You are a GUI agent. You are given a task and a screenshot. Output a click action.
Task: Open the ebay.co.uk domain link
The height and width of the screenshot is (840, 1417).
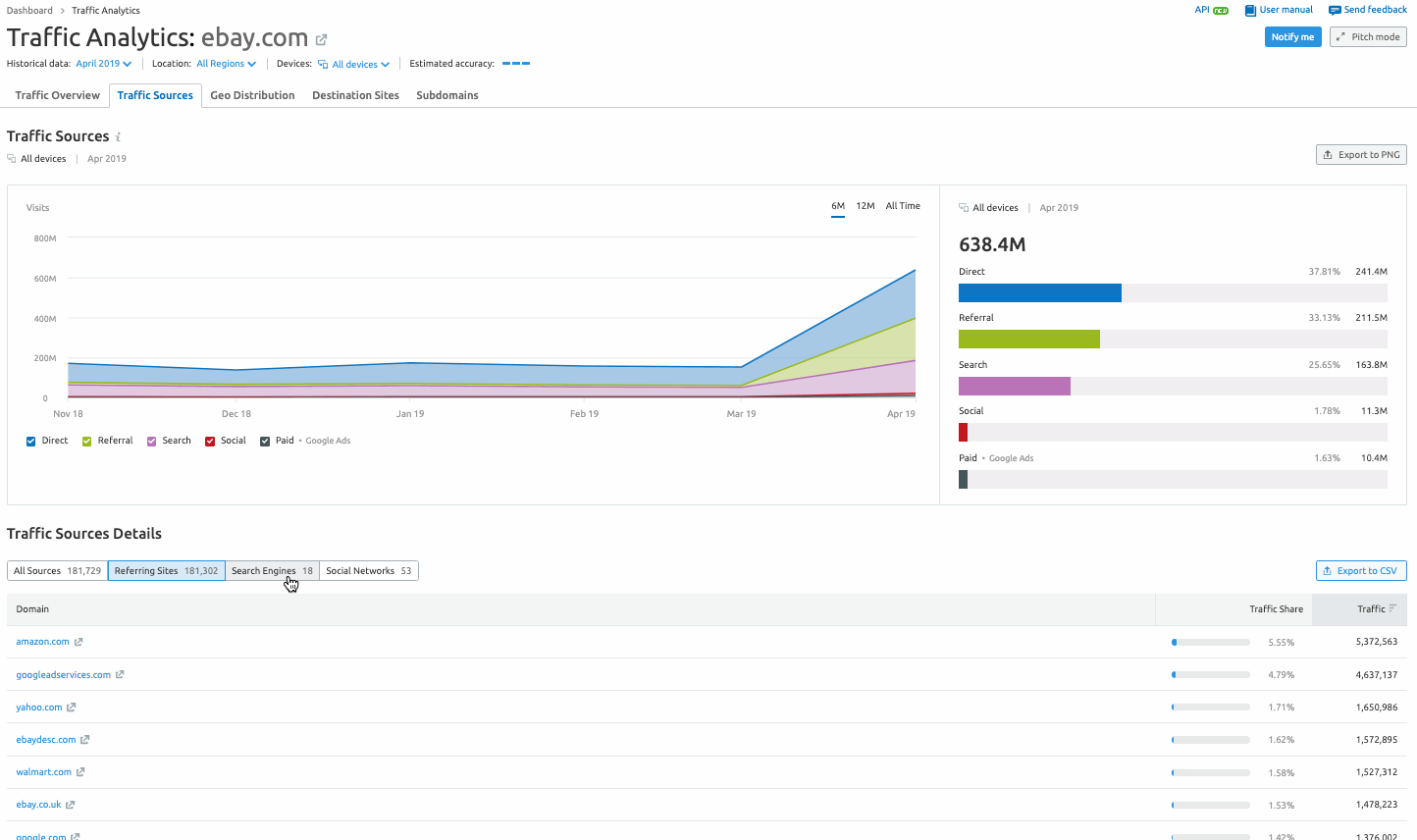38,805
